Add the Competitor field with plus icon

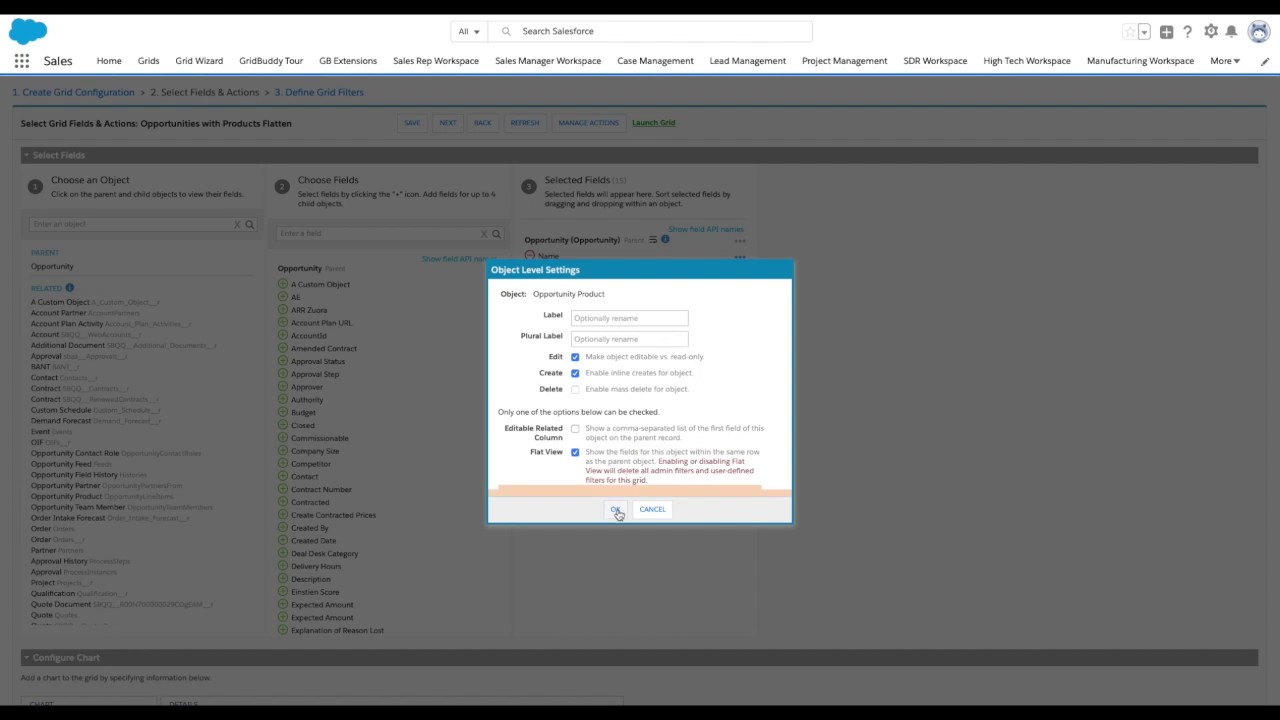283,464
